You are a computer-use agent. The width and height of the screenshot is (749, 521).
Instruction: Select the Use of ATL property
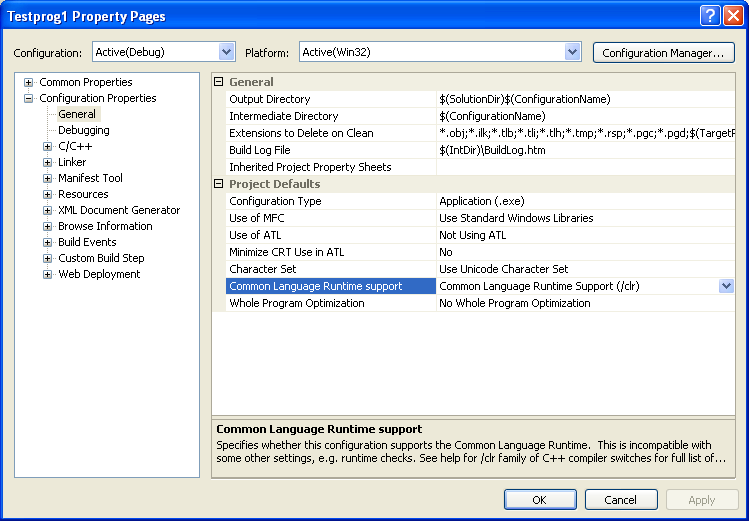point(331,235)
